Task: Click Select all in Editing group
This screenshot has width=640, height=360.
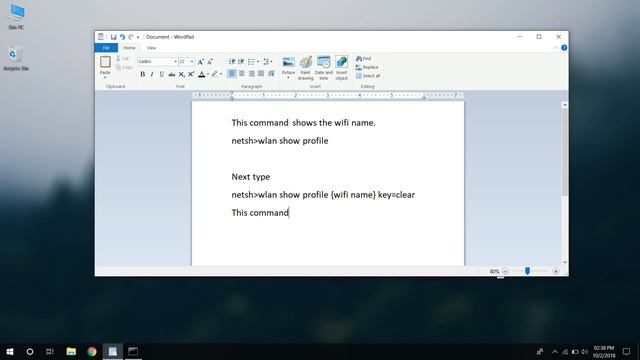Action: point(368,76)
